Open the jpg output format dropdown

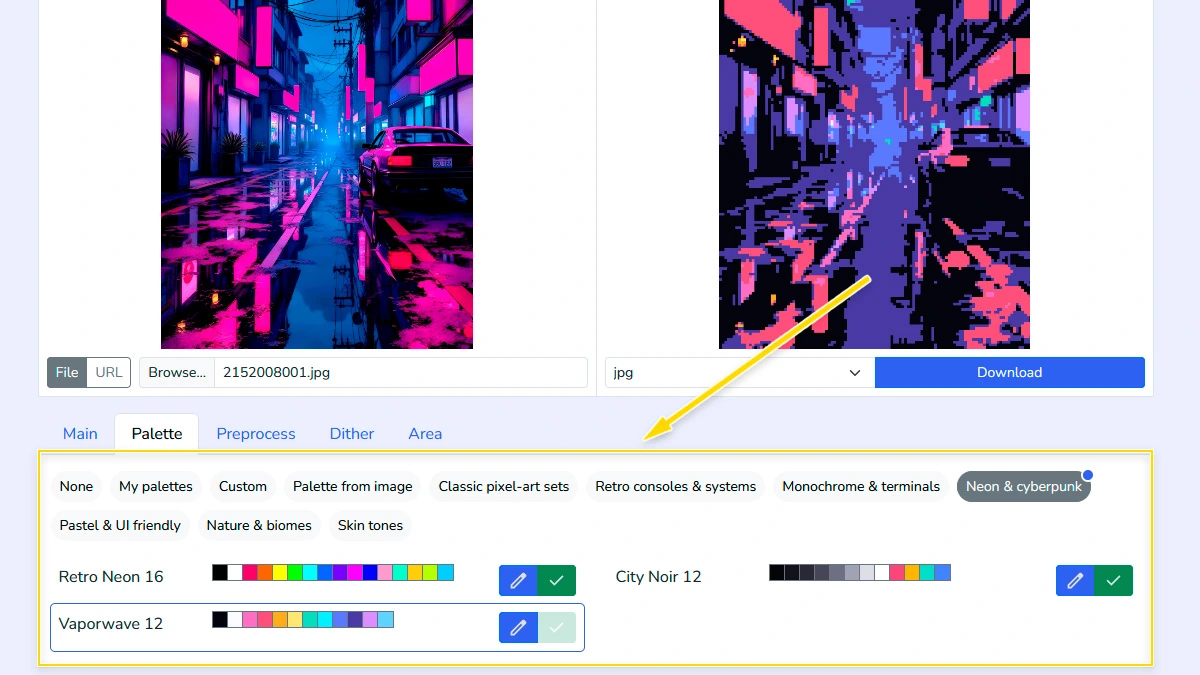738,372
